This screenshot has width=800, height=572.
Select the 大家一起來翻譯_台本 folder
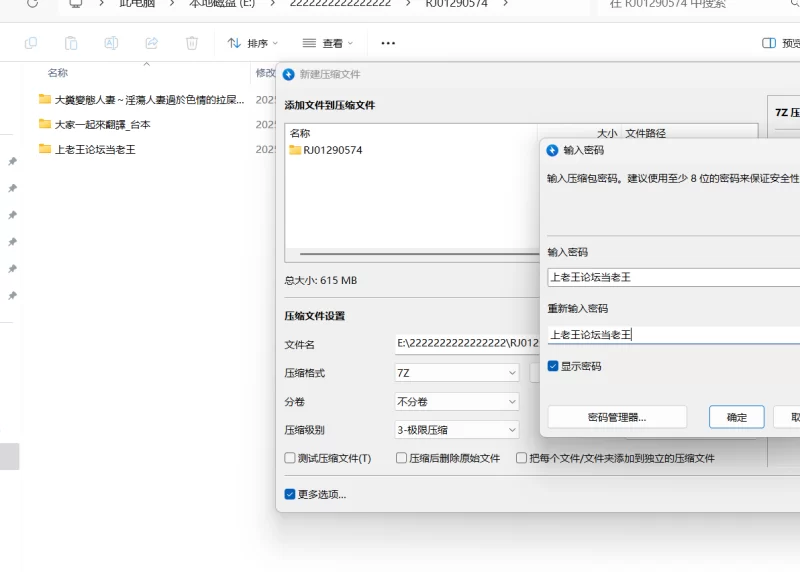[x=102, y=124]
